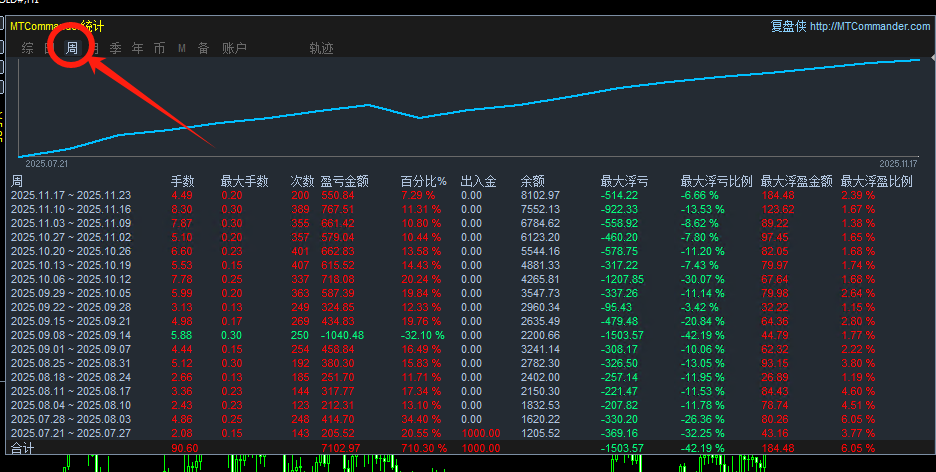Click the 最大浮盈比例 column header
Image resolution: width=936 pixels, height=472 pixels.
[x=876, y=181]
